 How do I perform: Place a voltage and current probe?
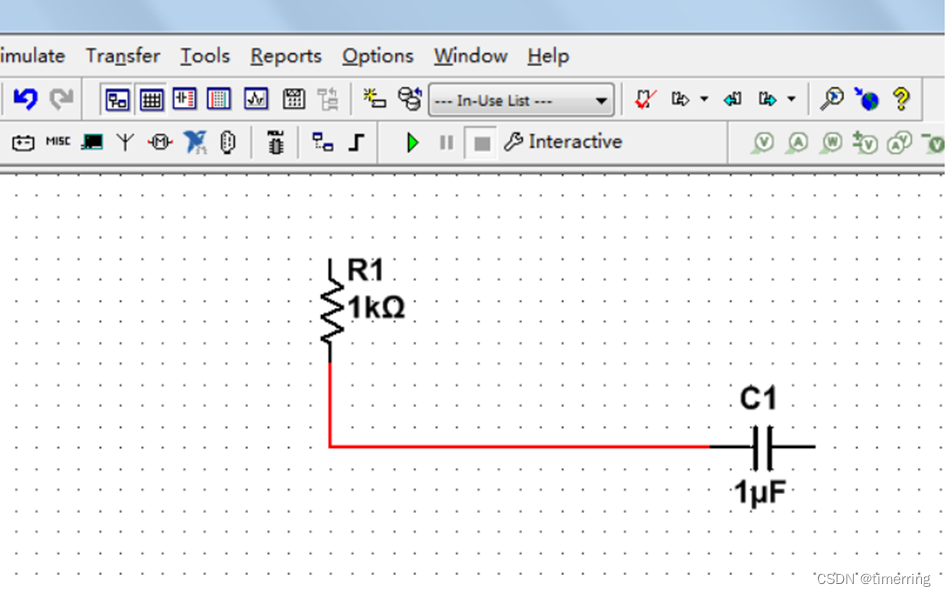899,143
